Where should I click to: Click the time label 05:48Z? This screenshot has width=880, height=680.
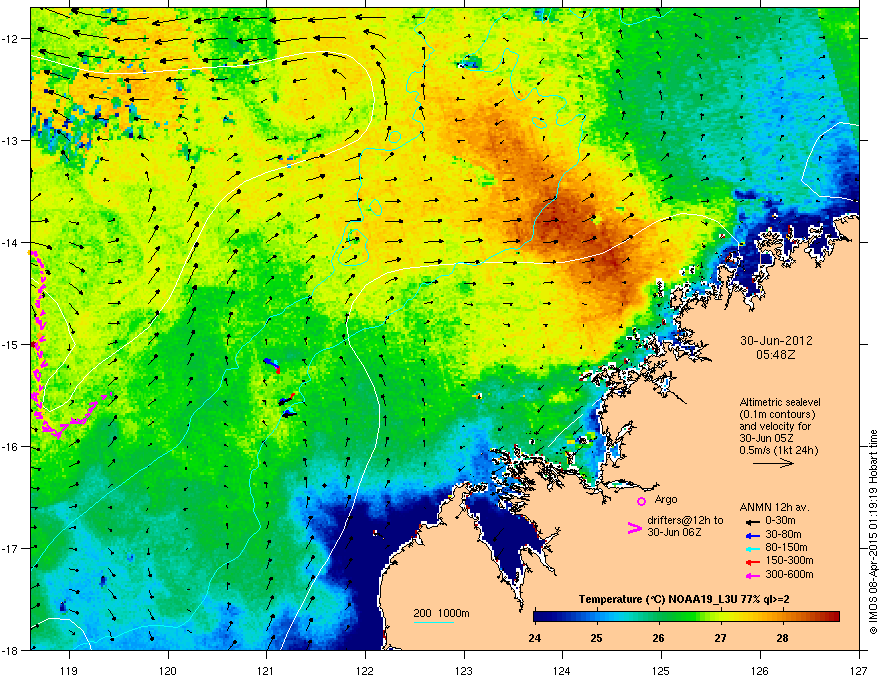[776, 355]
